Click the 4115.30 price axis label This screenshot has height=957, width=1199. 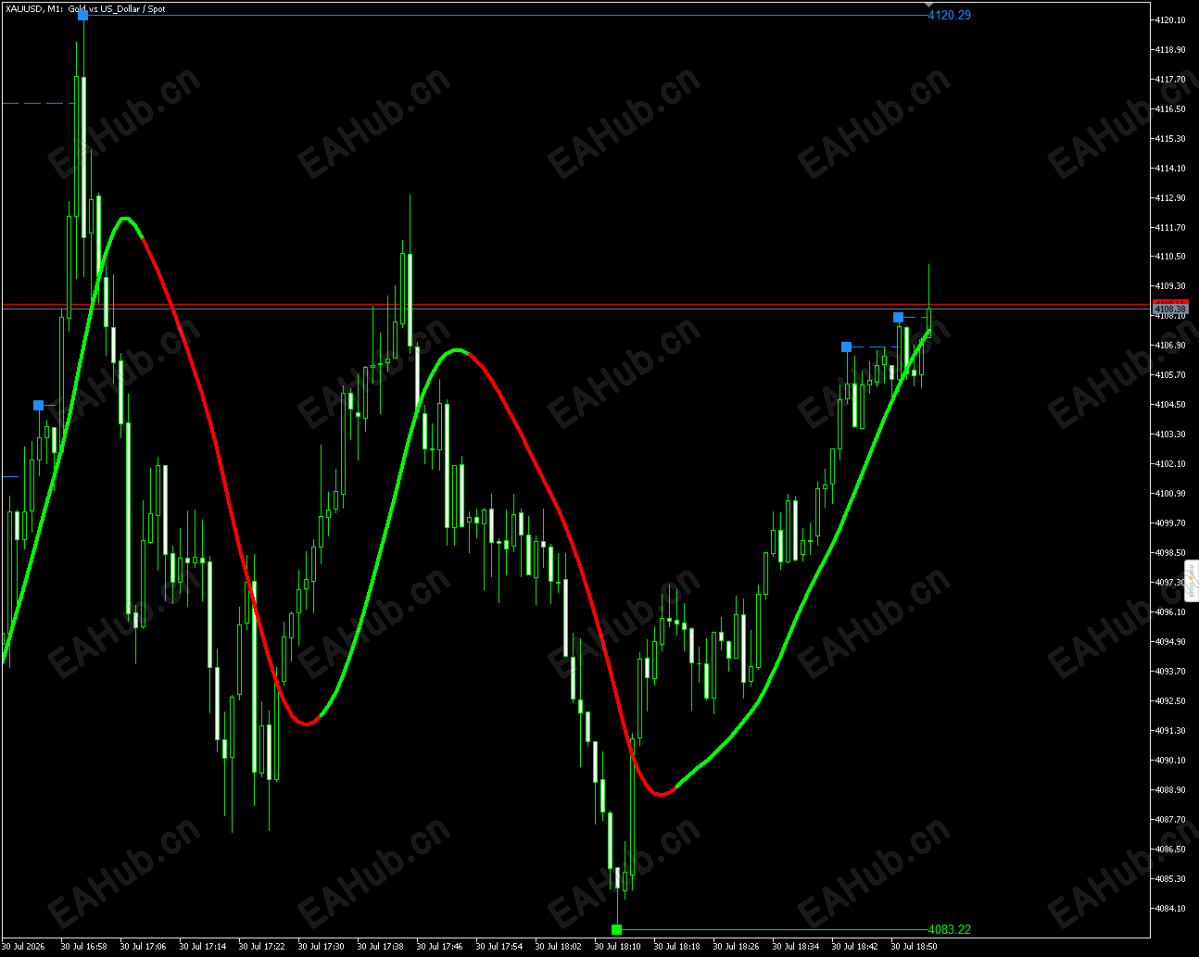click(x=1170, y=138)
